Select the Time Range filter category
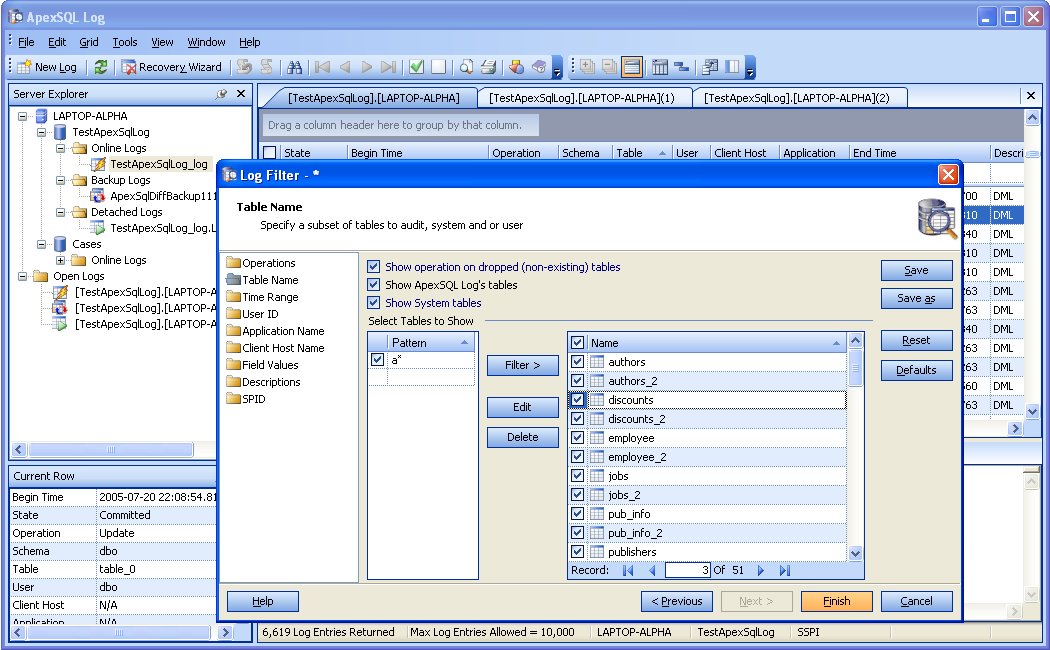 tap(269, 297)
